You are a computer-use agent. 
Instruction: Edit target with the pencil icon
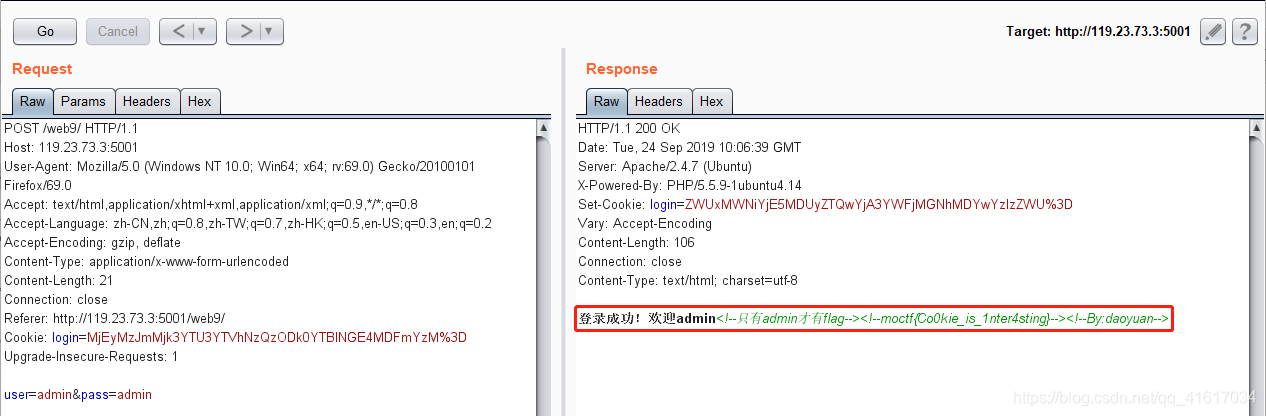[1212, 31]
